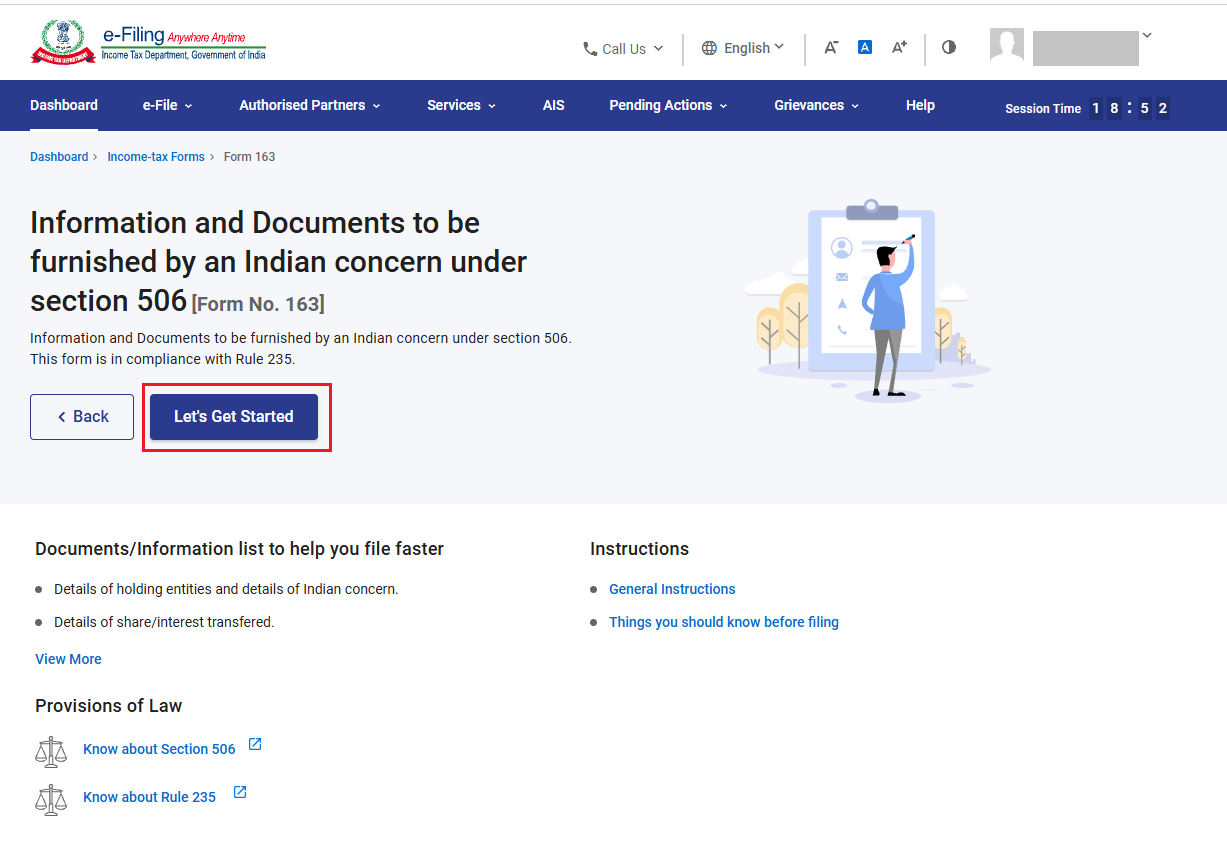1227x842 pixels.
Task: Click scales icon next to Section 506
Action: (51, 751)
